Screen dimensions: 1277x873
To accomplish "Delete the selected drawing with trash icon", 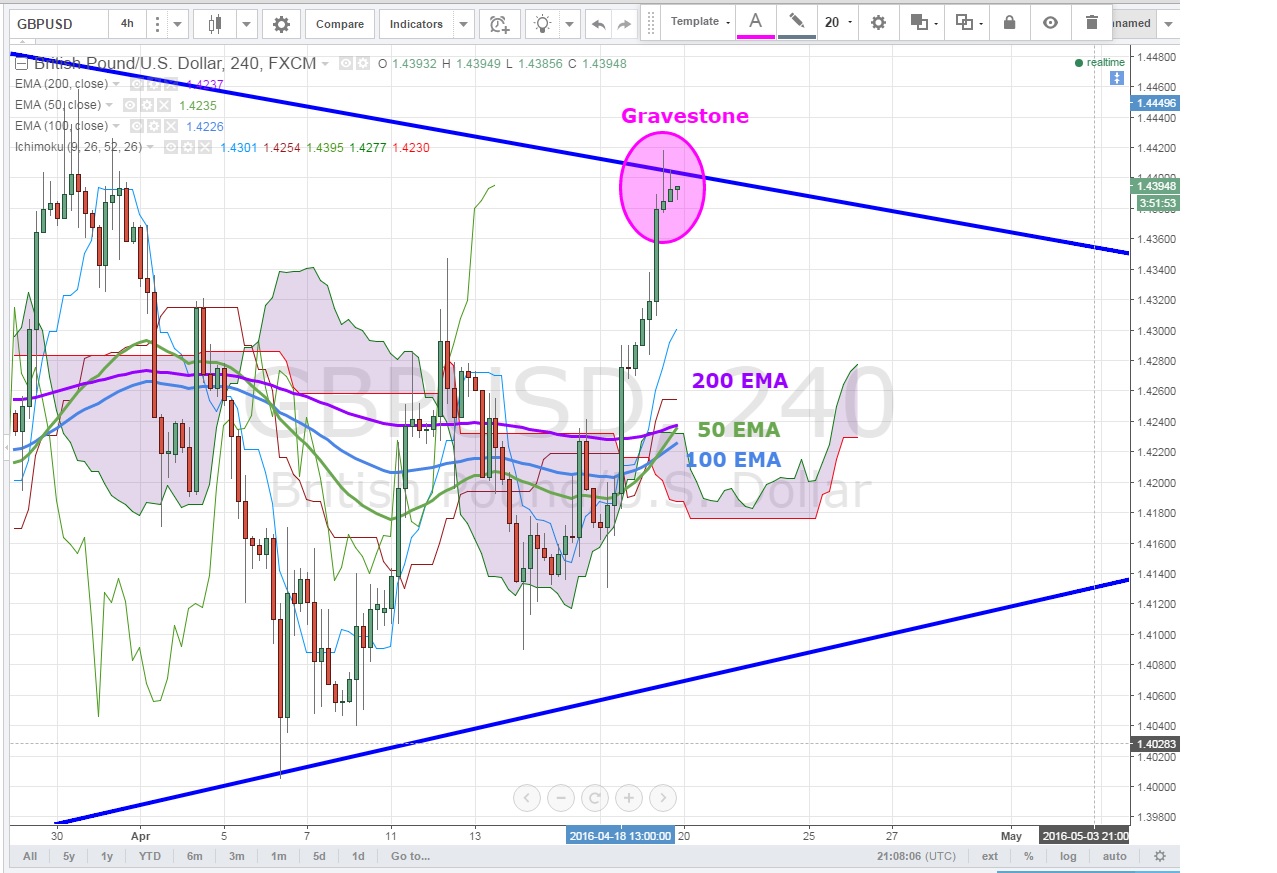I will [1091, 23].
